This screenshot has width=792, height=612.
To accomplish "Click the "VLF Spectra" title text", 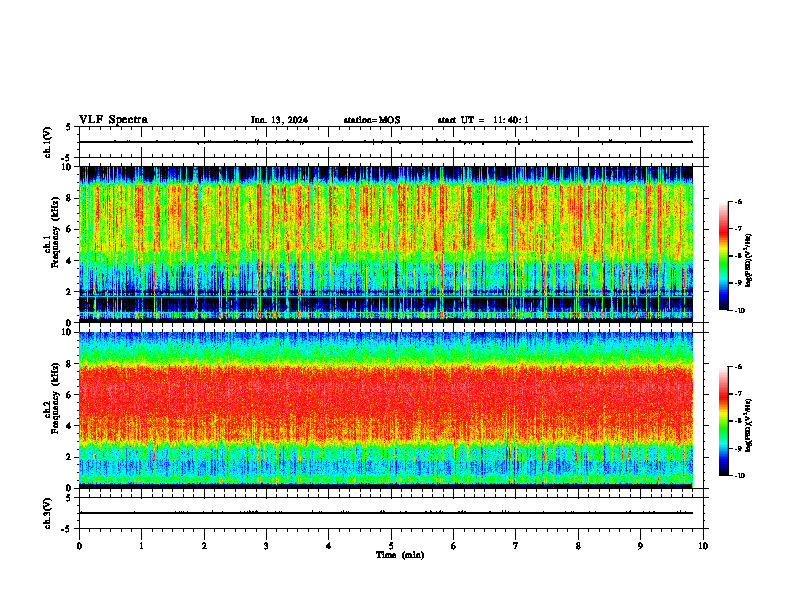I will click(x=113, y=120).
